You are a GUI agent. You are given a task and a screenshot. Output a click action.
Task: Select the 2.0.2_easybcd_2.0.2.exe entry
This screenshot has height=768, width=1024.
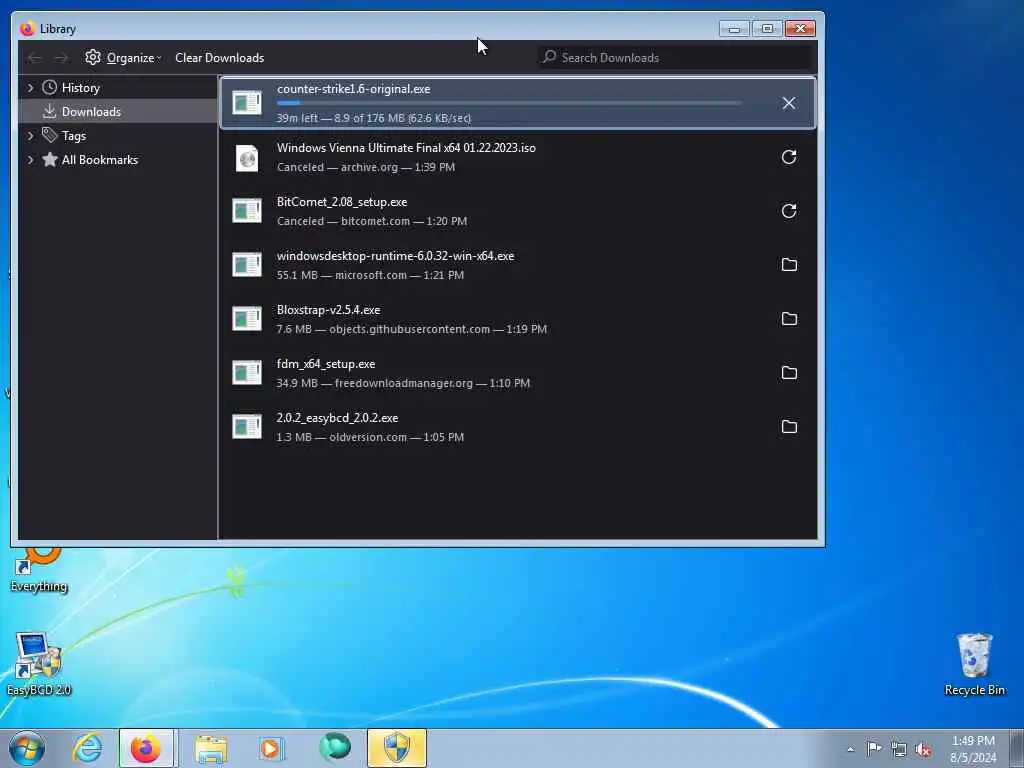[518, 426]
